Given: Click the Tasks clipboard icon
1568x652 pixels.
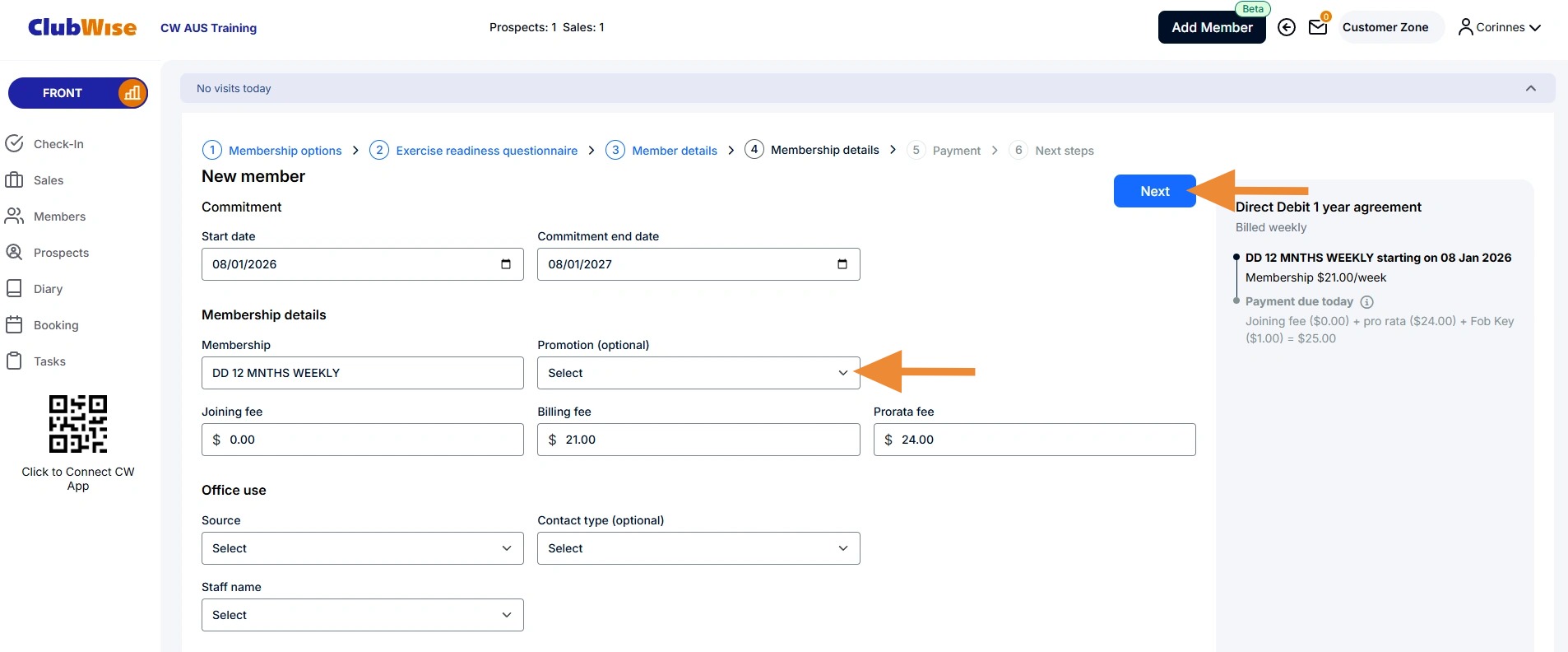Looking at the screenshot, I should (14, 361).
